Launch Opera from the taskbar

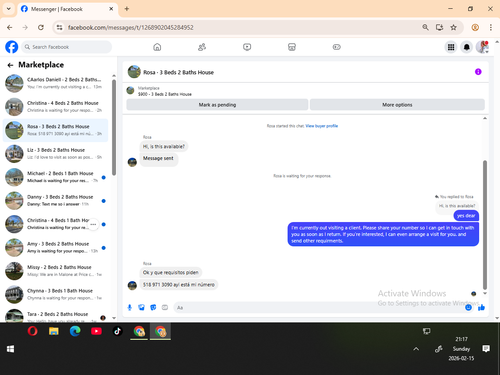(32, 331)
